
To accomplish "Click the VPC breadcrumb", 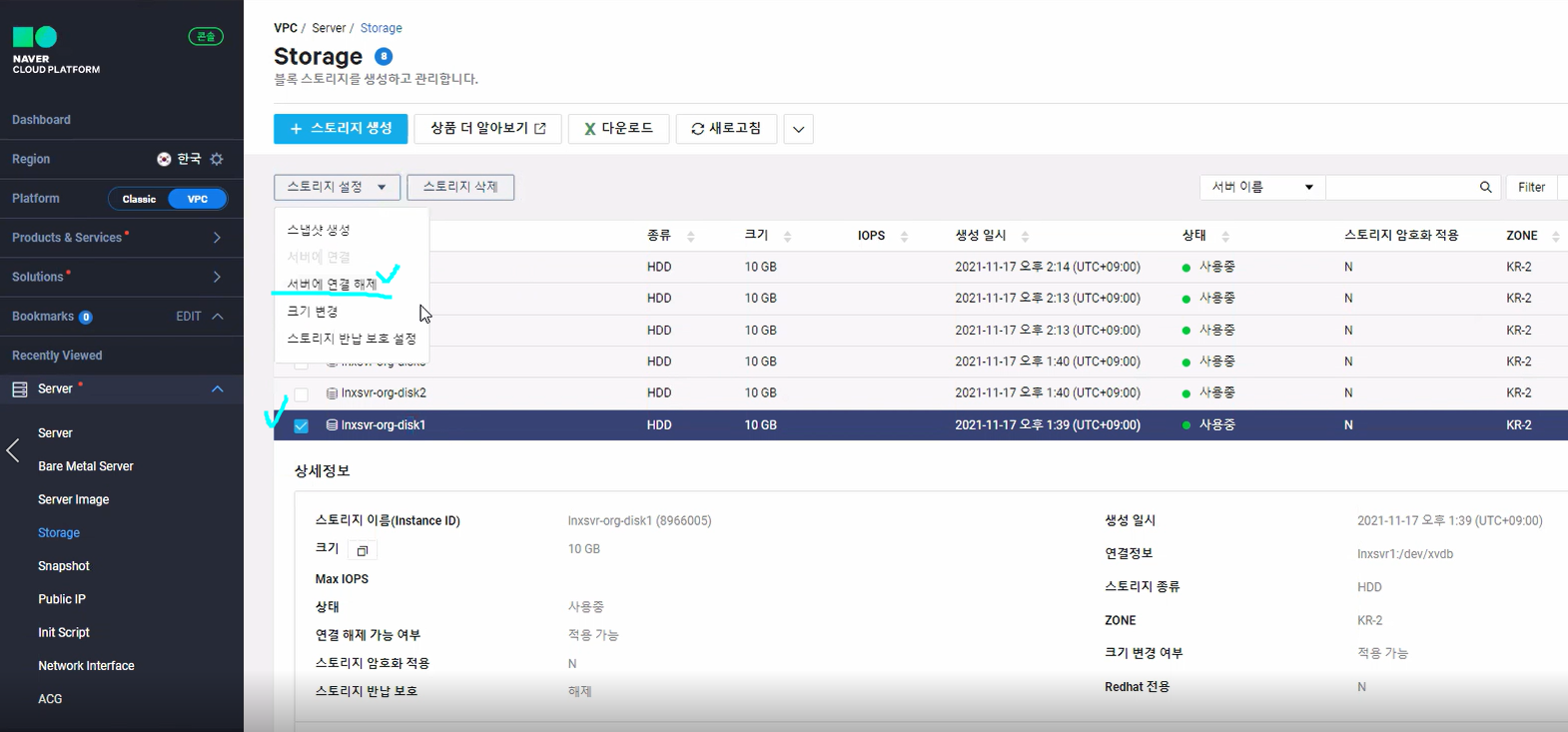I will [286, 28].
